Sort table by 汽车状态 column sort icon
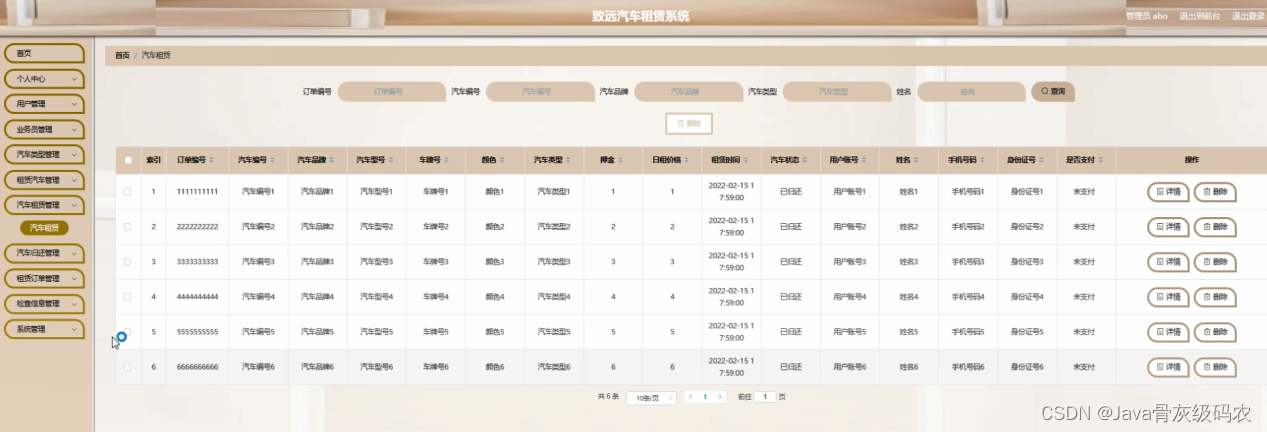This screenshot has height=432, width=1267. pos(805,160)
